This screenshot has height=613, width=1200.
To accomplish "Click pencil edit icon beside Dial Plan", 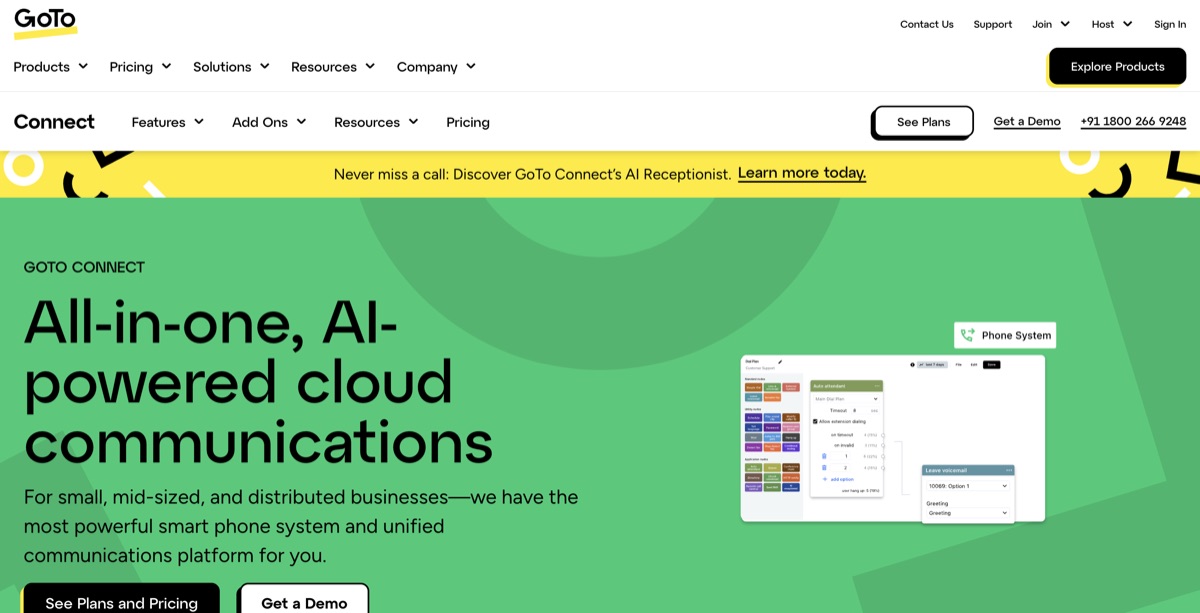I will [780, 362].
